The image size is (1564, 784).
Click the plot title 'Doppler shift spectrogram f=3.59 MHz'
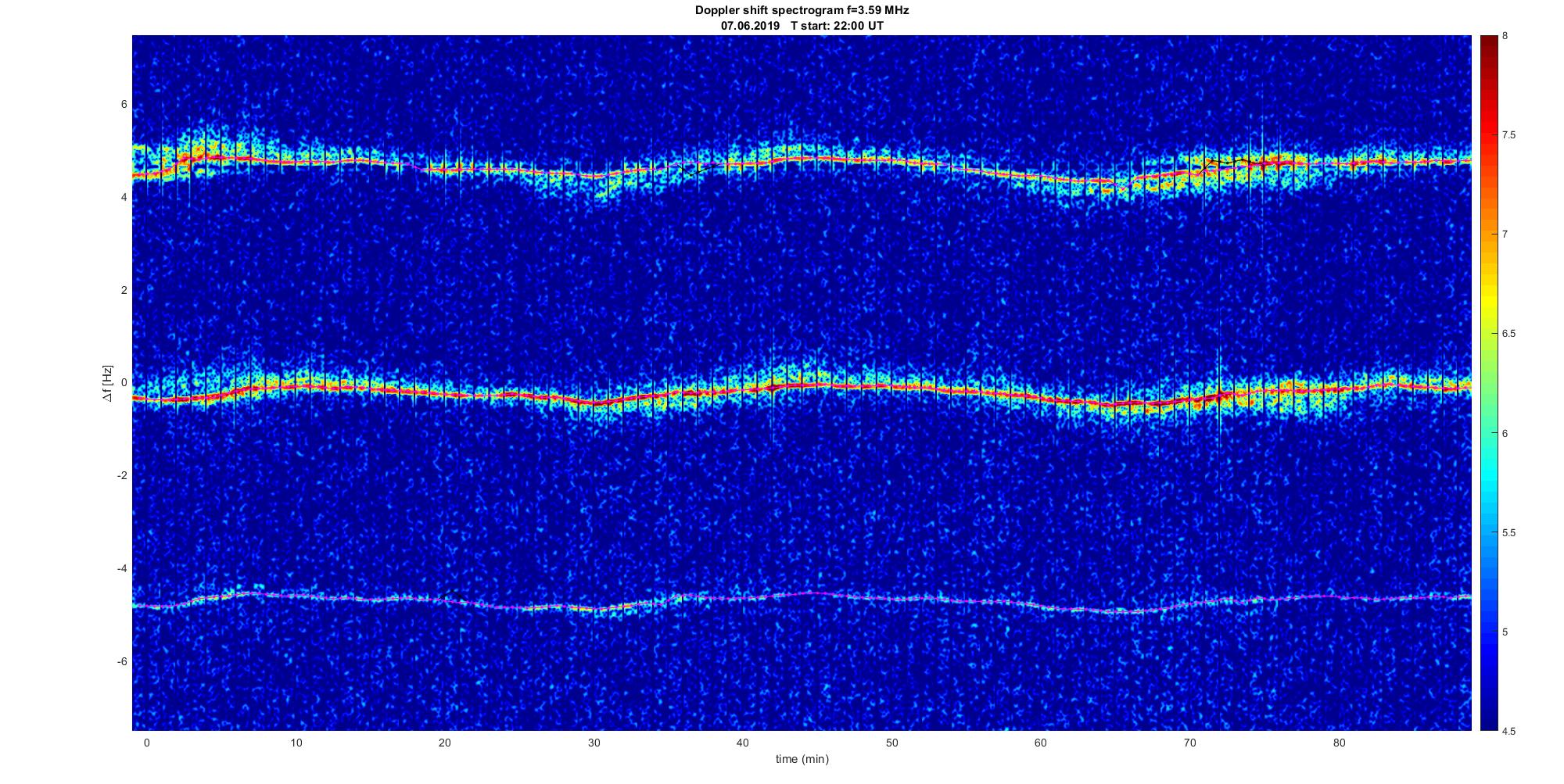click(x=802, y=11)
